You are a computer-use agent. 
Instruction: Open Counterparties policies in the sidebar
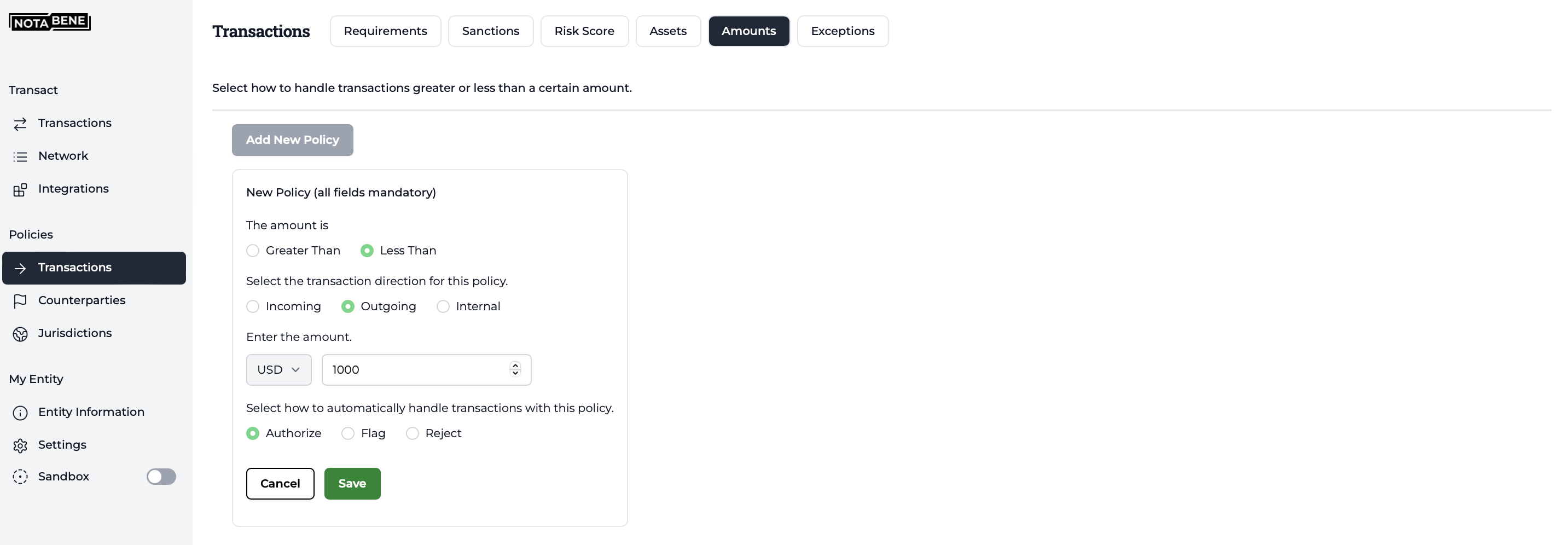click(x=94, y=301)
